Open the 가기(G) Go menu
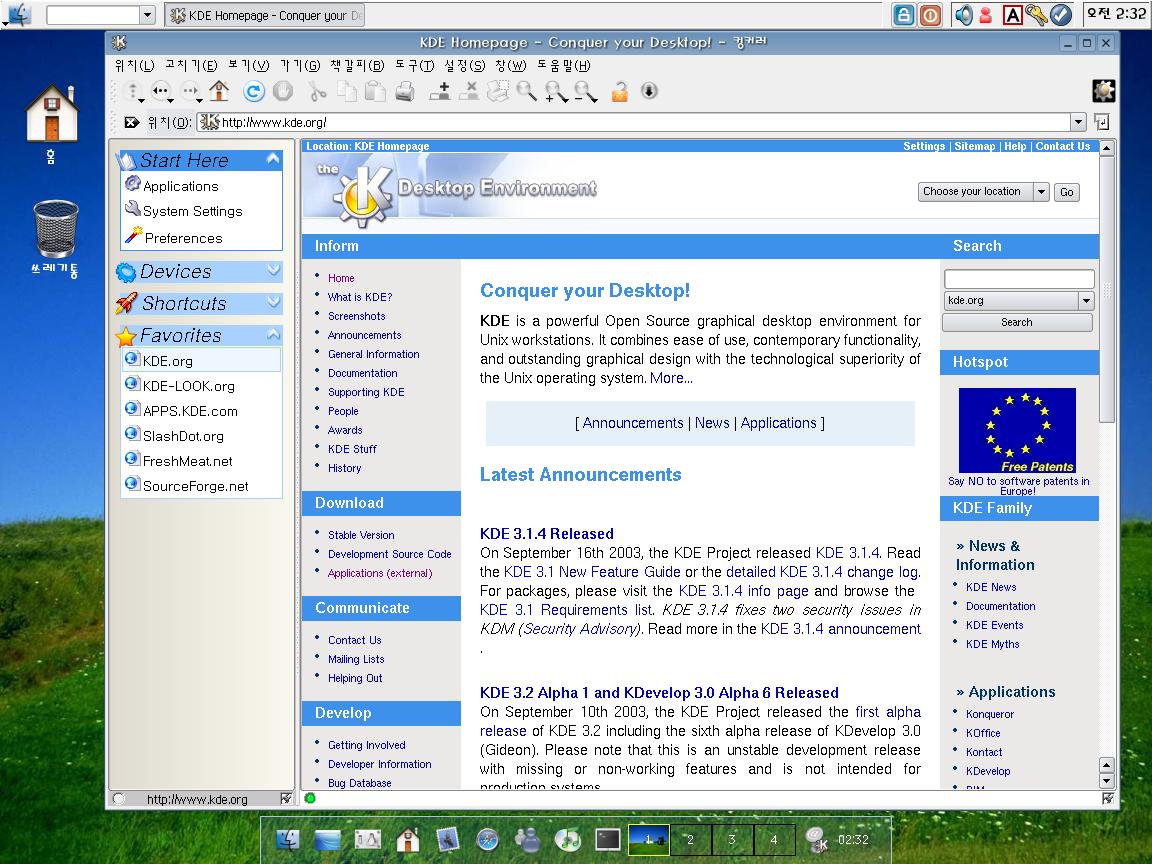This screenshot has width=1152, height=864. tap(300, 65)
